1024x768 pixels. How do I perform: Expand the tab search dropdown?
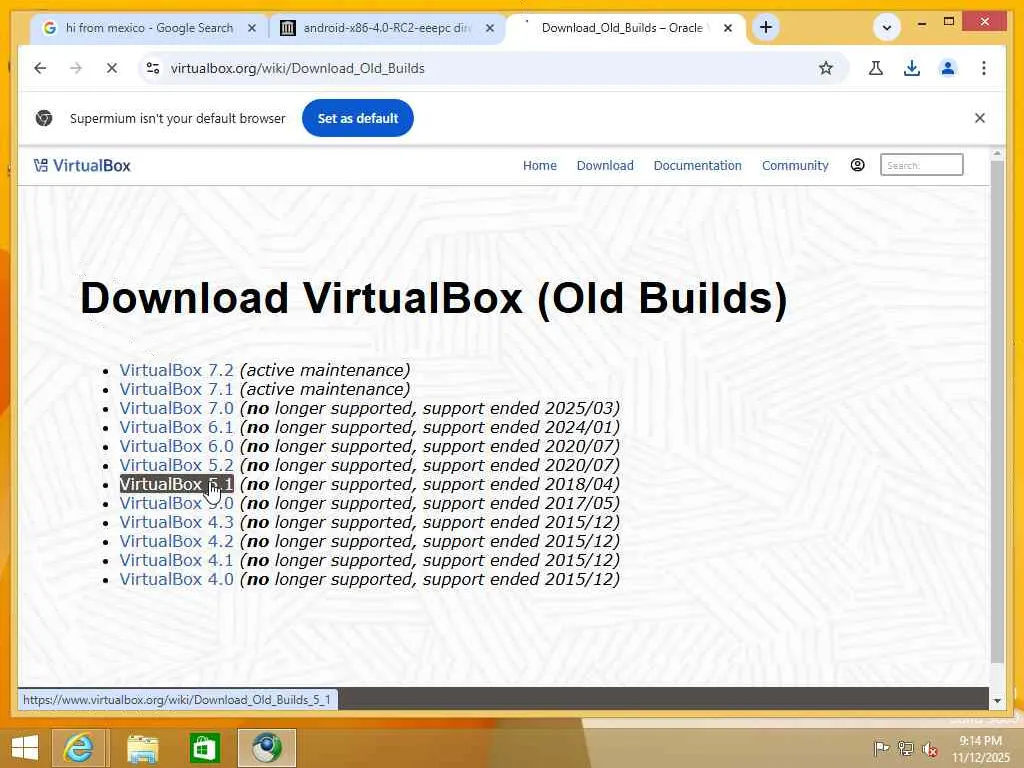(887, 27)
